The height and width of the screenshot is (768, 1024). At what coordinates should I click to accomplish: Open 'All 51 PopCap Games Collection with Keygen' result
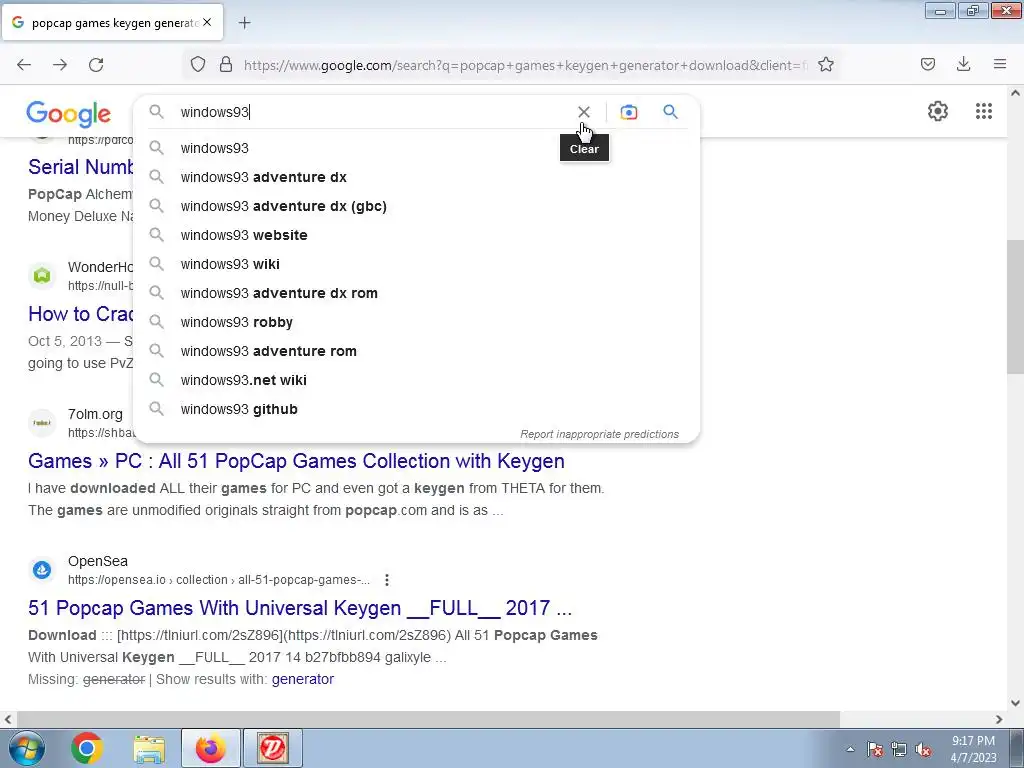point(296,461)
